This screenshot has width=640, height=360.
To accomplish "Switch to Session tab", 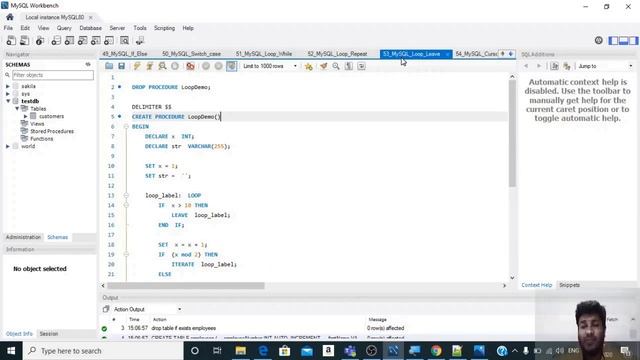I will [49, 334].
